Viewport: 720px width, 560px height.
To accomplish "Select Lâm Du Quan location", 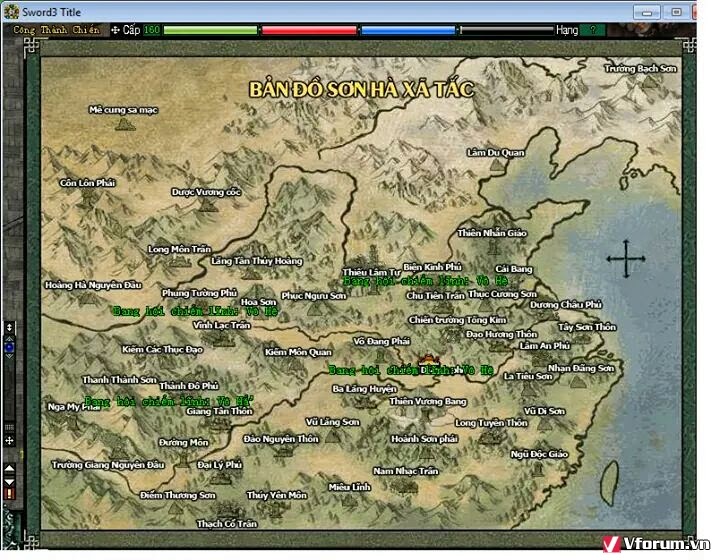I will pos(495,152).
